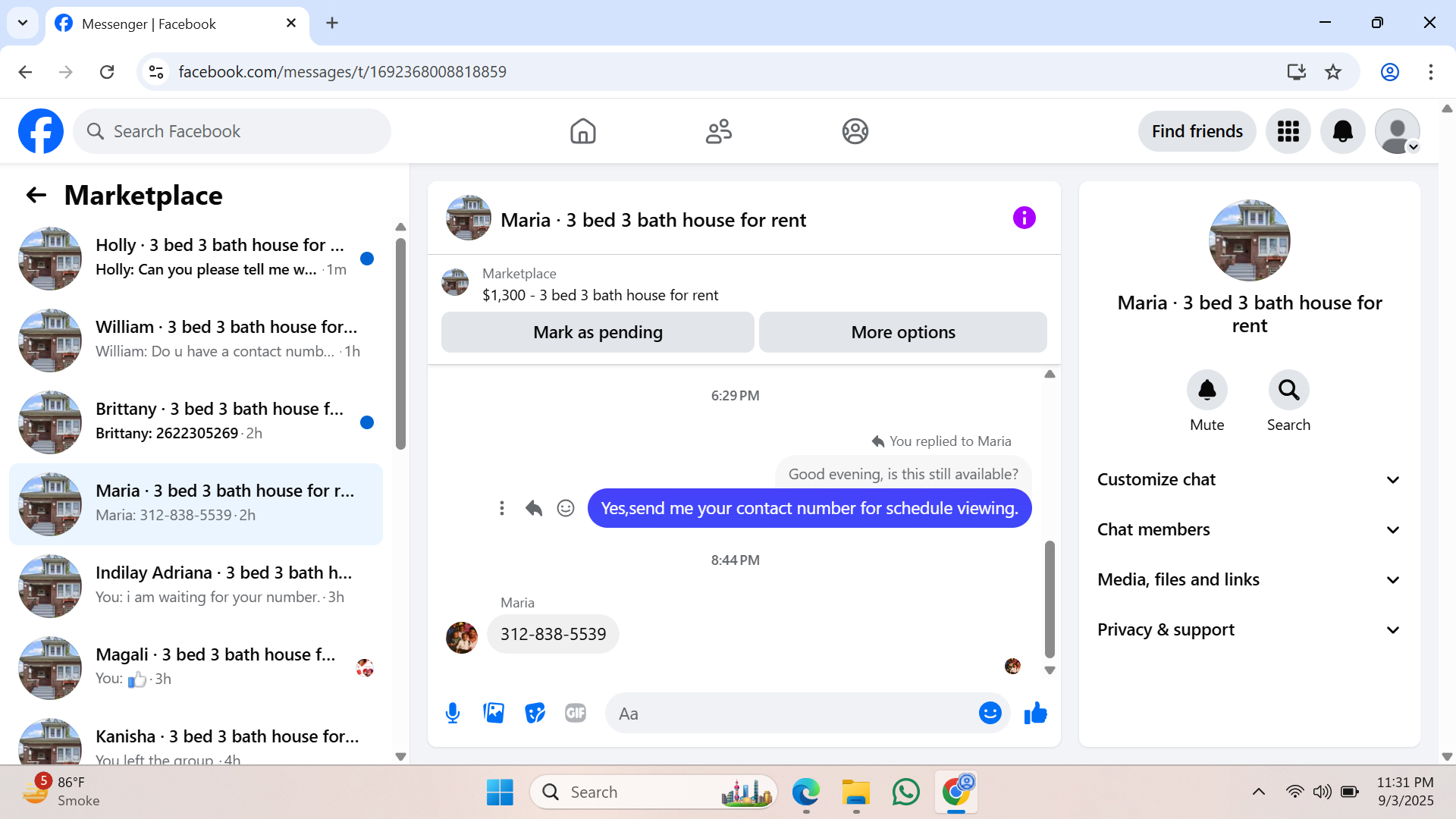Reload the page
Screen dimensions: 1456x819
click(x=107, y=72)
